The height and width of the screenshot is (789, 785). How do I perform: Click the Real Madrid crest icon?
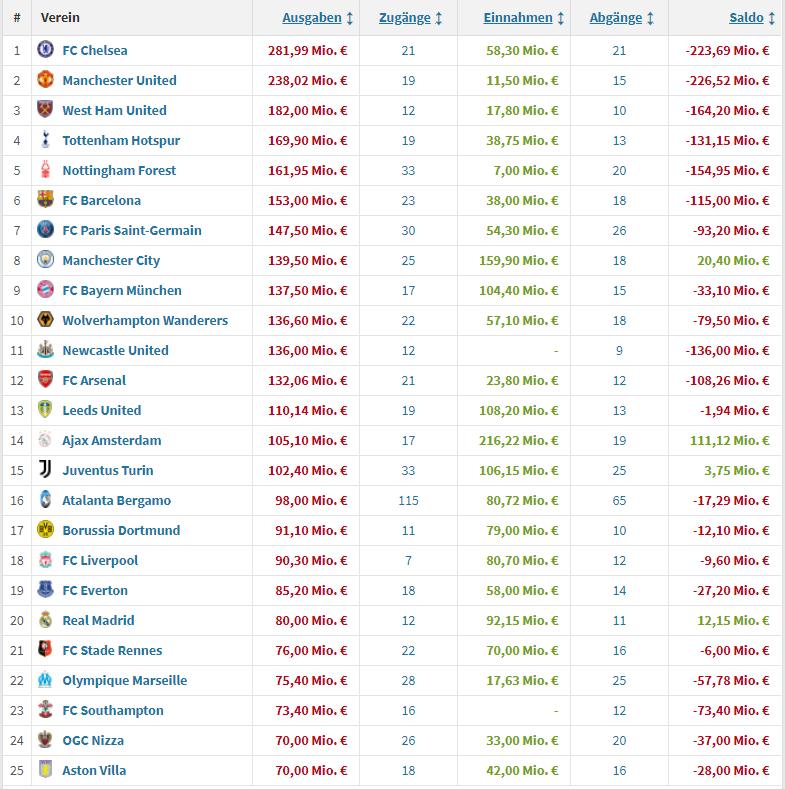45,620
